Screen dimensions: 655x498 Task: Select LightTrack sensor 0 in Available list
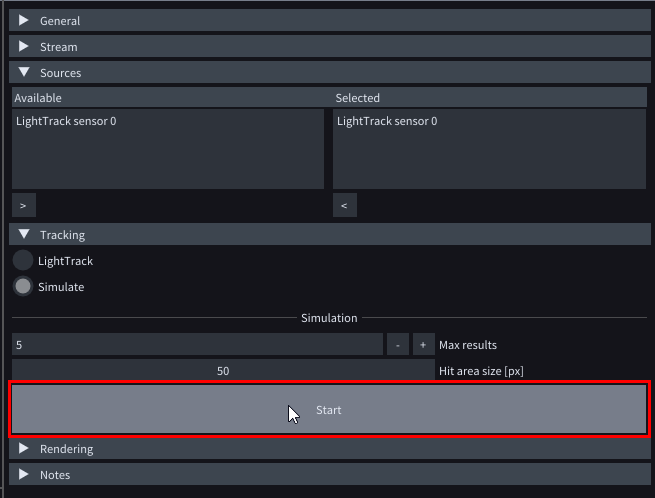66,121
